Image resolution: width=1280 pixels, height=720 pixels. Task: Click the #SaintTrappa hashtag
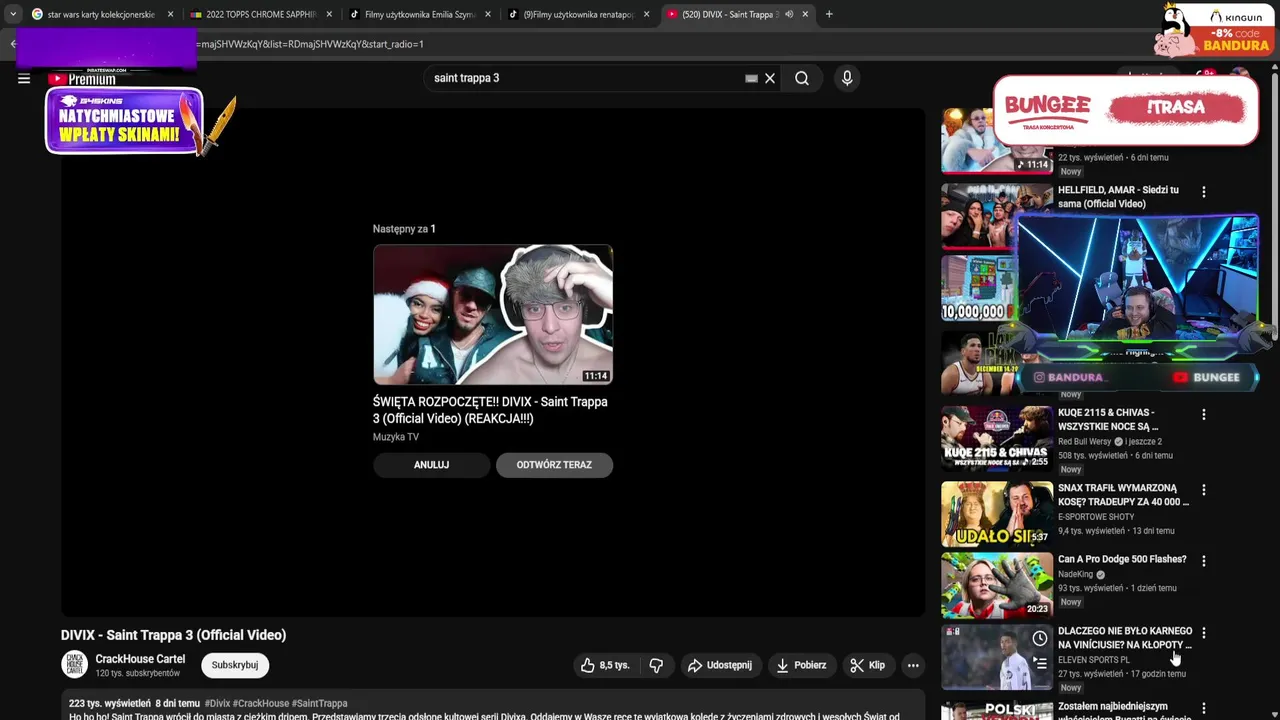319,704
